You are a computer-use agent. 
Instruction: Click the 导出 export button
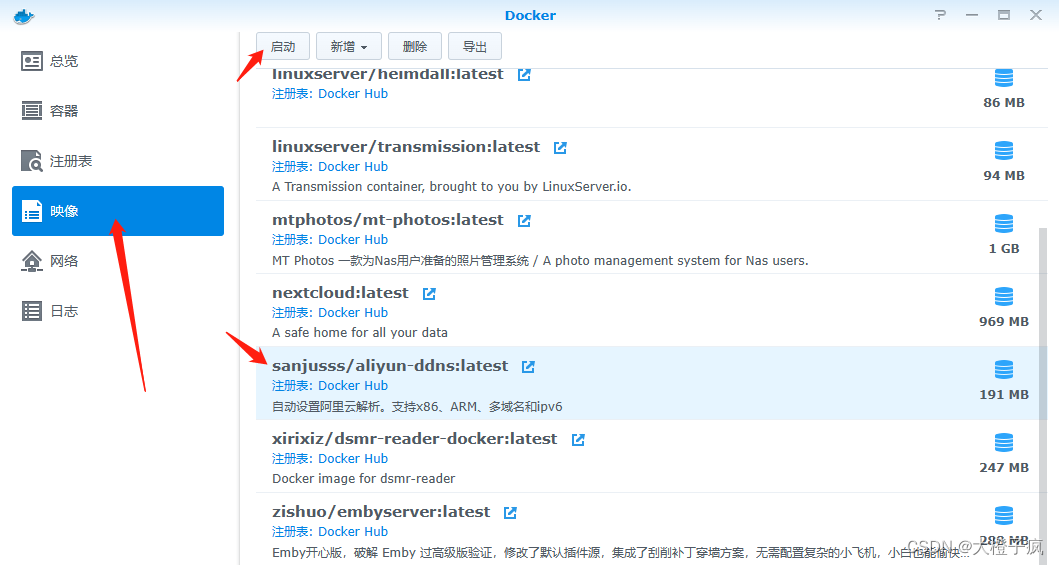coord(475,47)
